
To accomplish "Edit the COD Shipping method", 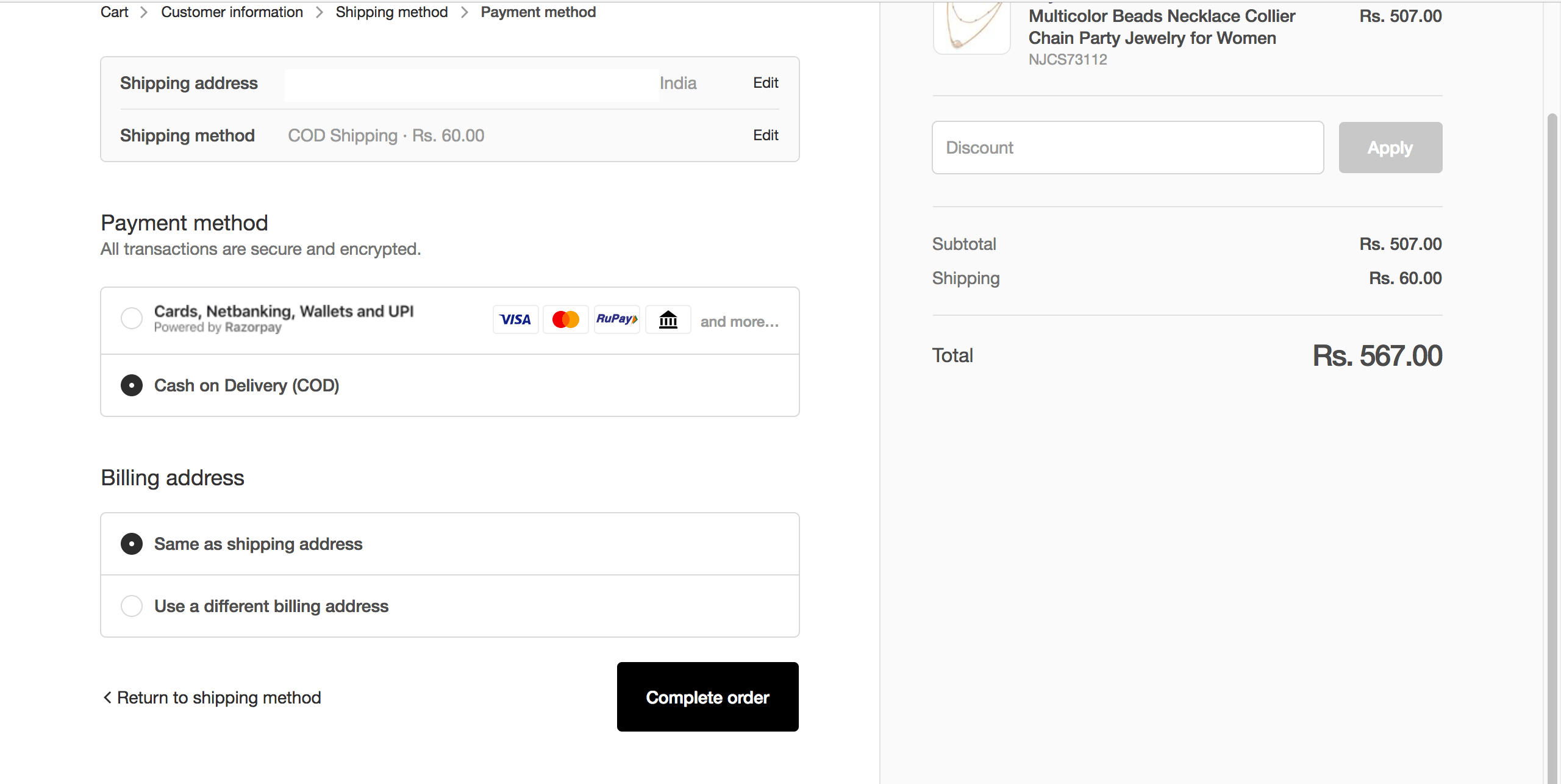I will pos(765,135).
